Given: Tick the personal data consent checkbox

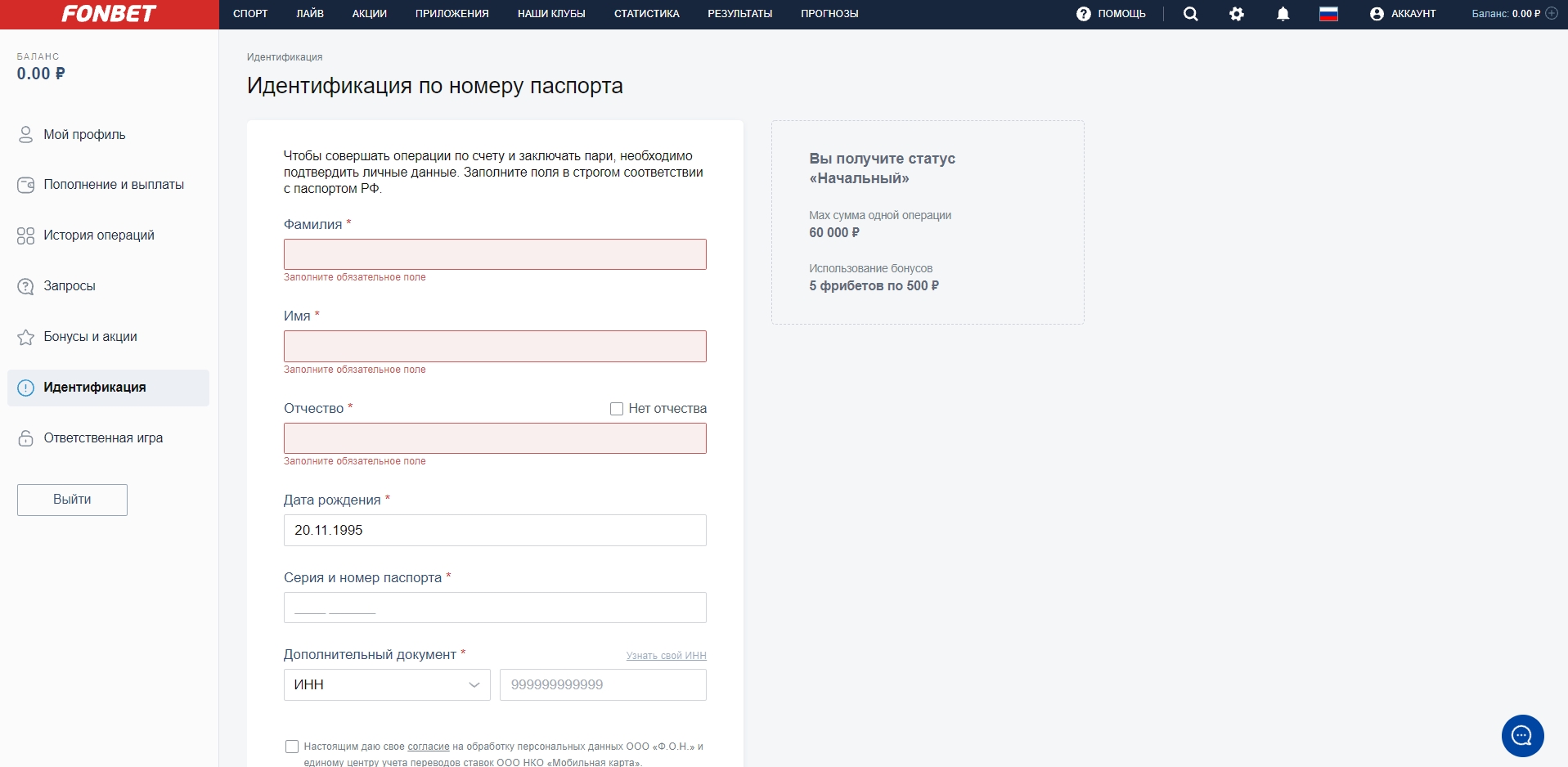Looking at the screenshot, I should [x=291, y=747].
